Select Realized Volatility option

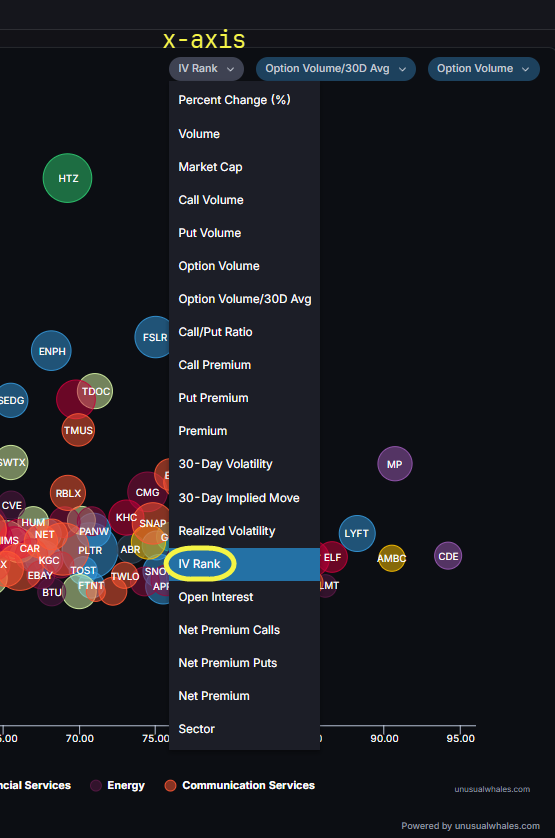(x=244, y=531)
